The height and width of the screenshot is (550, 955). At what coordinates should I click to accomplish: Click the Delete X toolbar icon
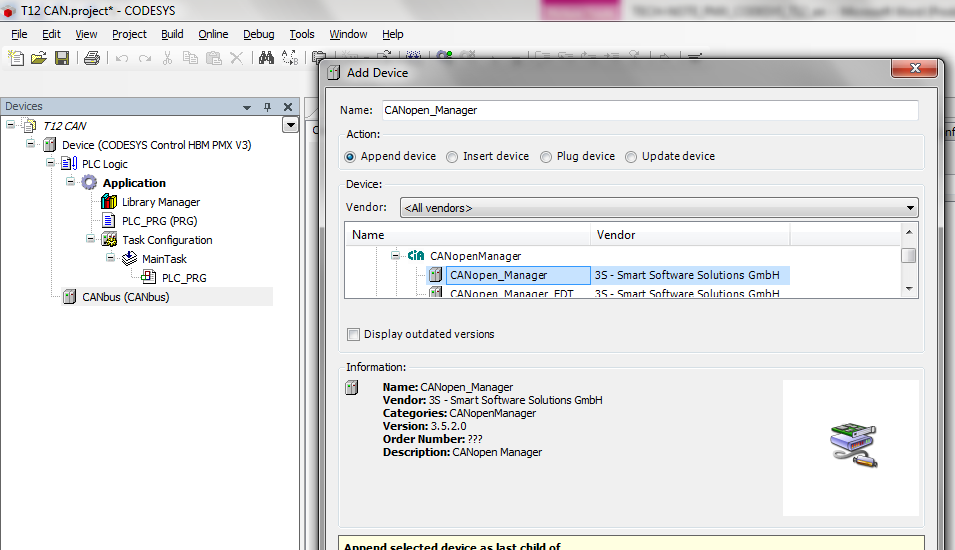(236, 58)
